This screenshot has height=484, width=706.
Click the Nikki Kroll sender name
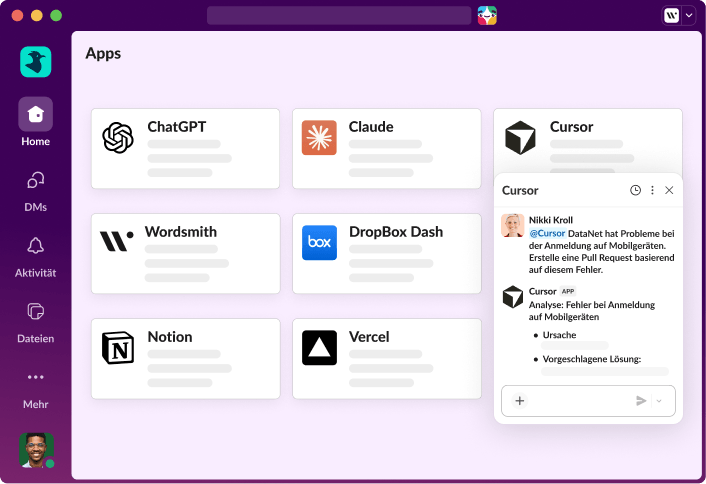pyautogui.click(x=551, y=220)
